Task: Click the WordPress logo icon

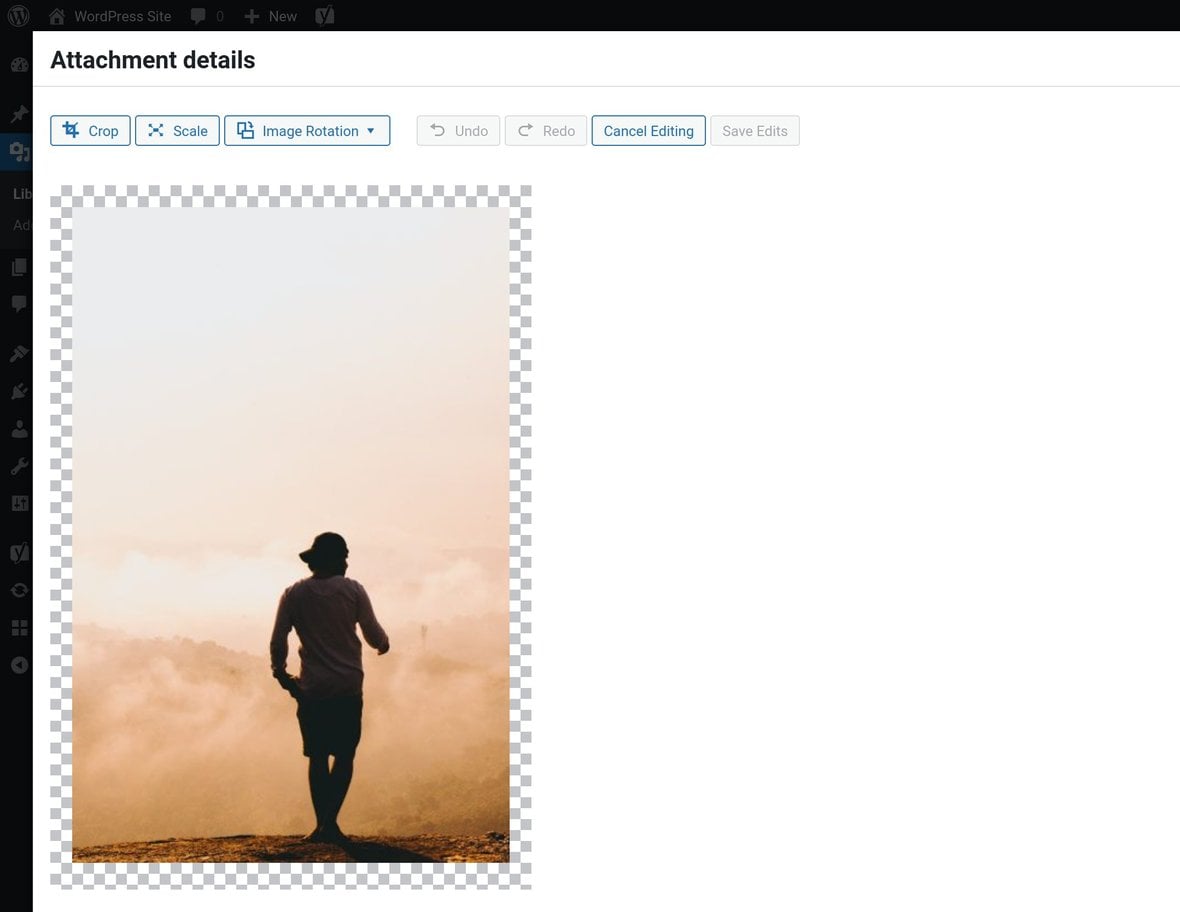Action: 18,16
